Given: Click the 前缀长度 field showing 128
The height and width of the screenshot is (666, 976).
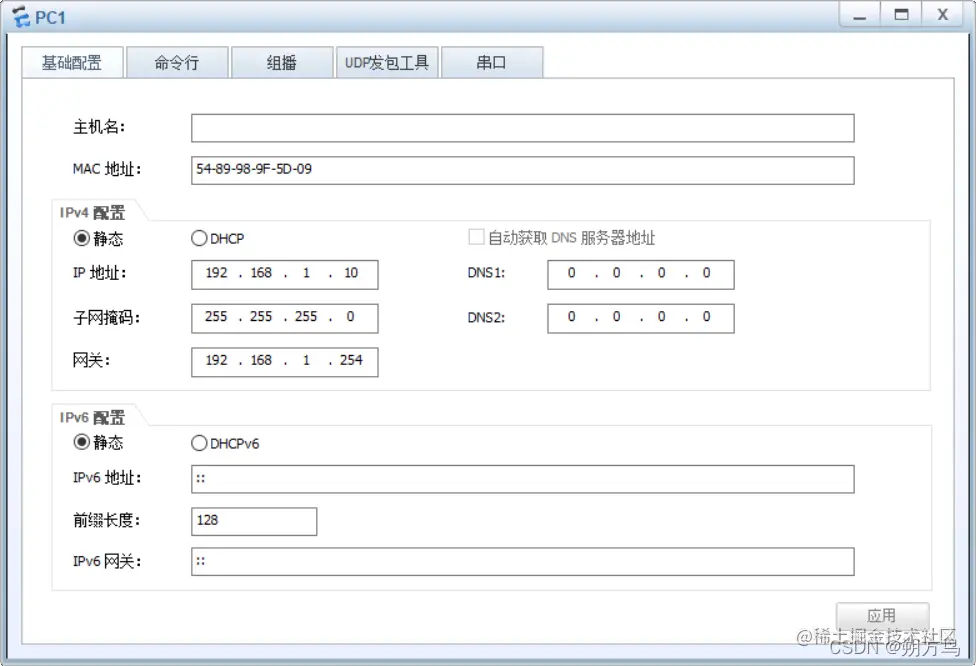Looking at the screenshot, I should click(x=254, y=521).
